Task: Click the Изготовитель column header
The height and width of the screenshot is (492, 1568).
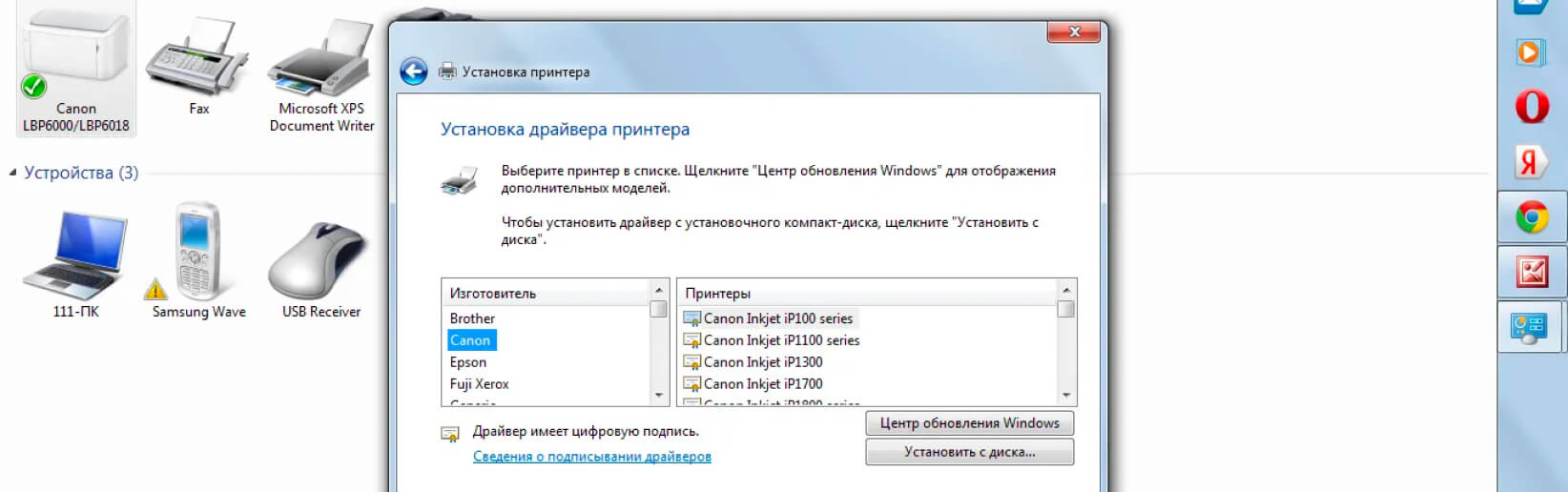Action: (x=547, y=293)
